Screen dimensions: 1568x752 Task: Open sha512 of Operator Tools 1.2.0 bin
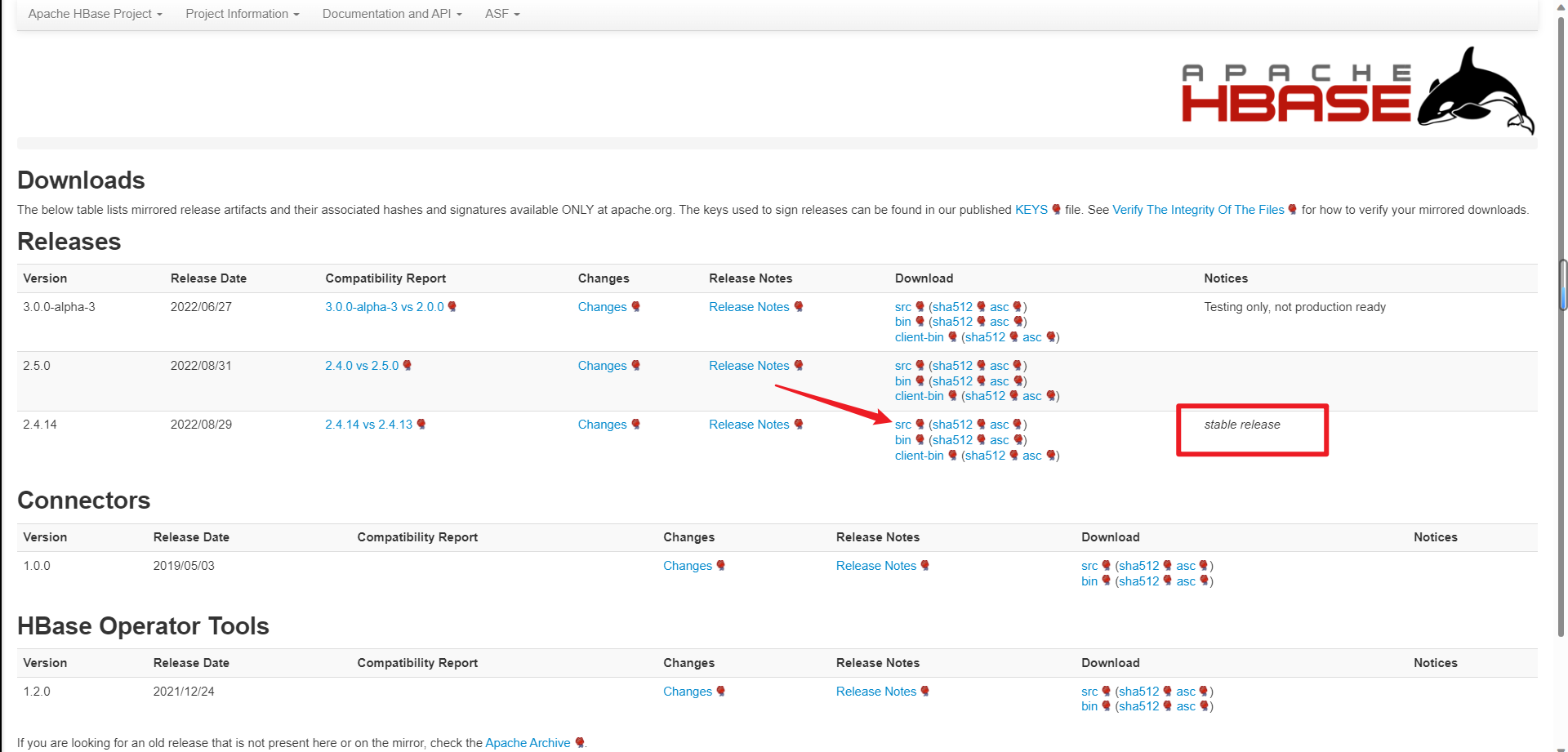coord(1139,706)
